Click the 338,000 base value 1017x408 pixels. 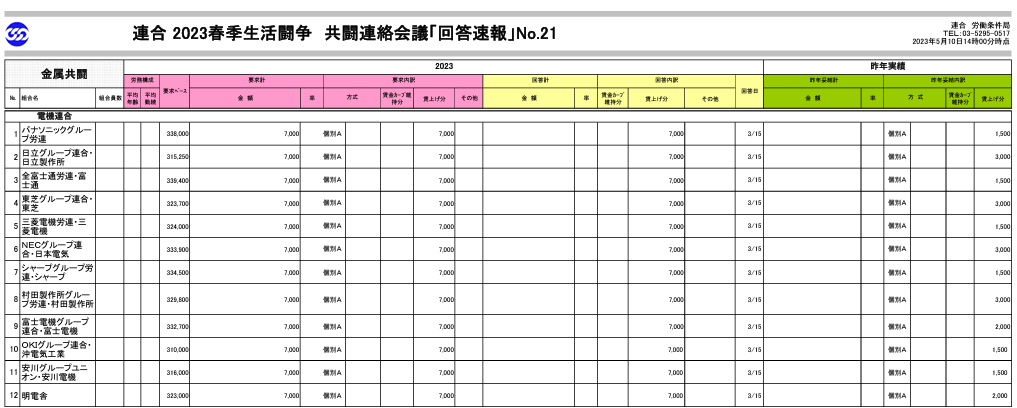click(178, 134)
